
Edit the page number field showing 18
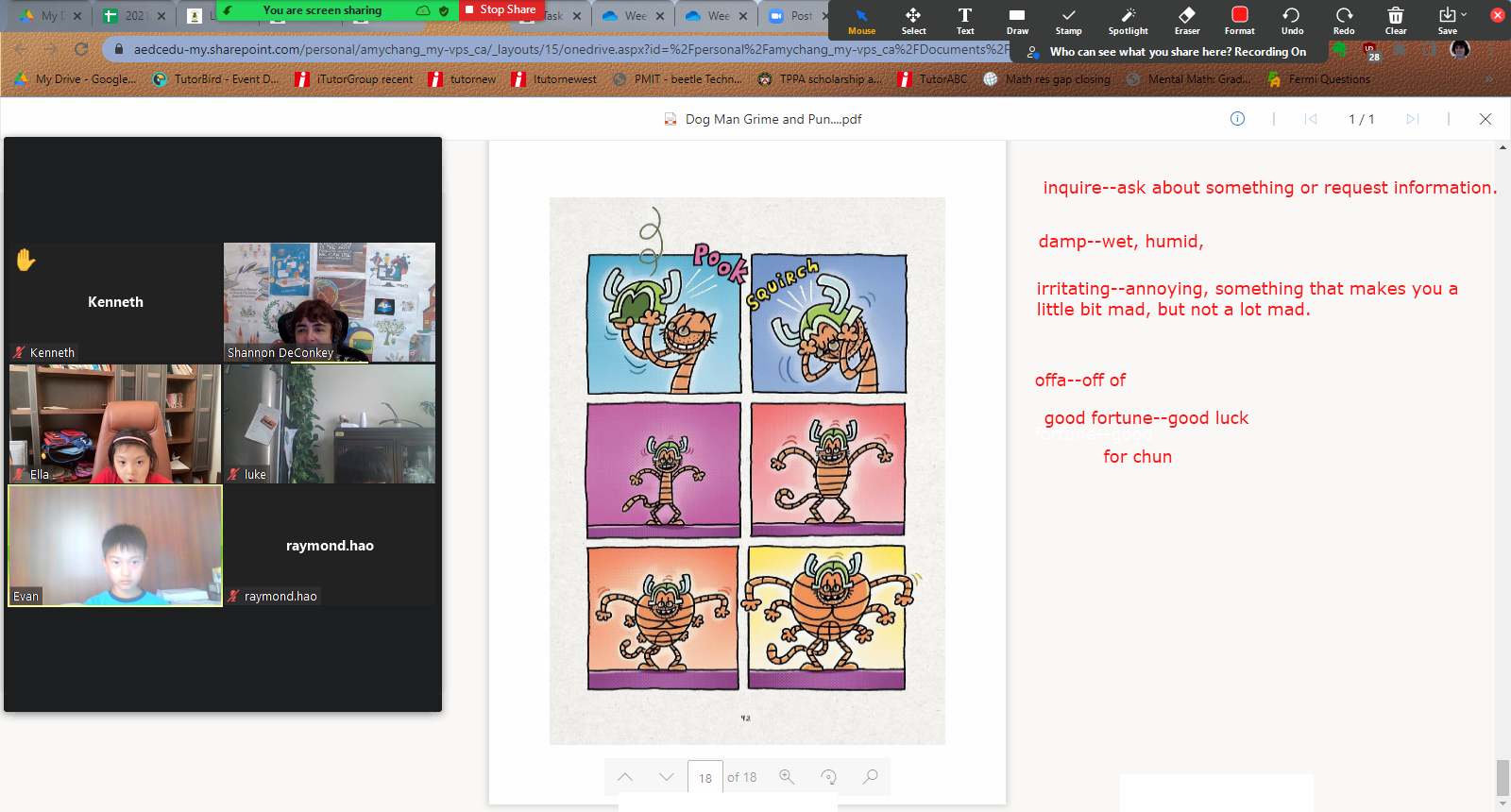point(705,778)
